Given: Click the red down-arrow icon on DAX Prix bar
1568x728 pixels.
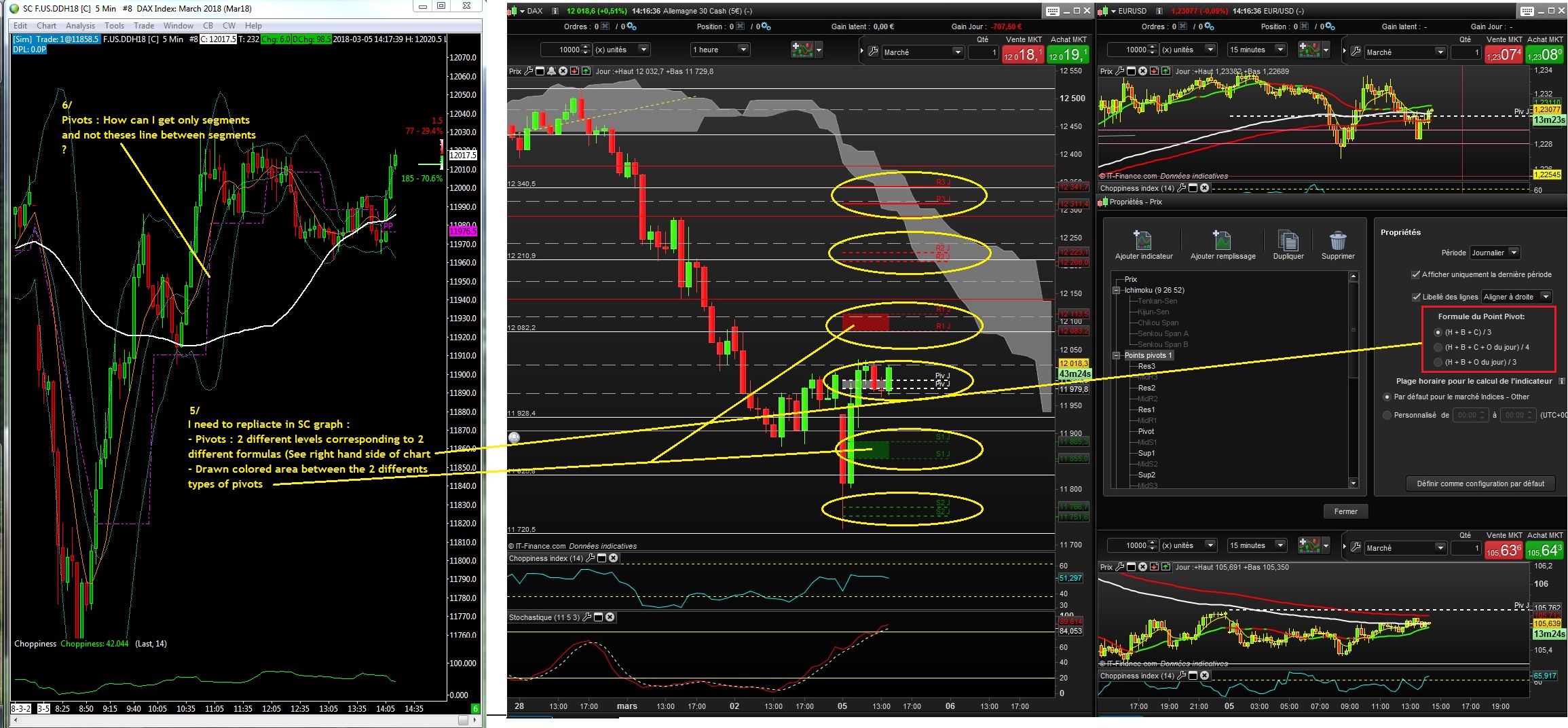Looking at the screenshot, I should 574,71.
